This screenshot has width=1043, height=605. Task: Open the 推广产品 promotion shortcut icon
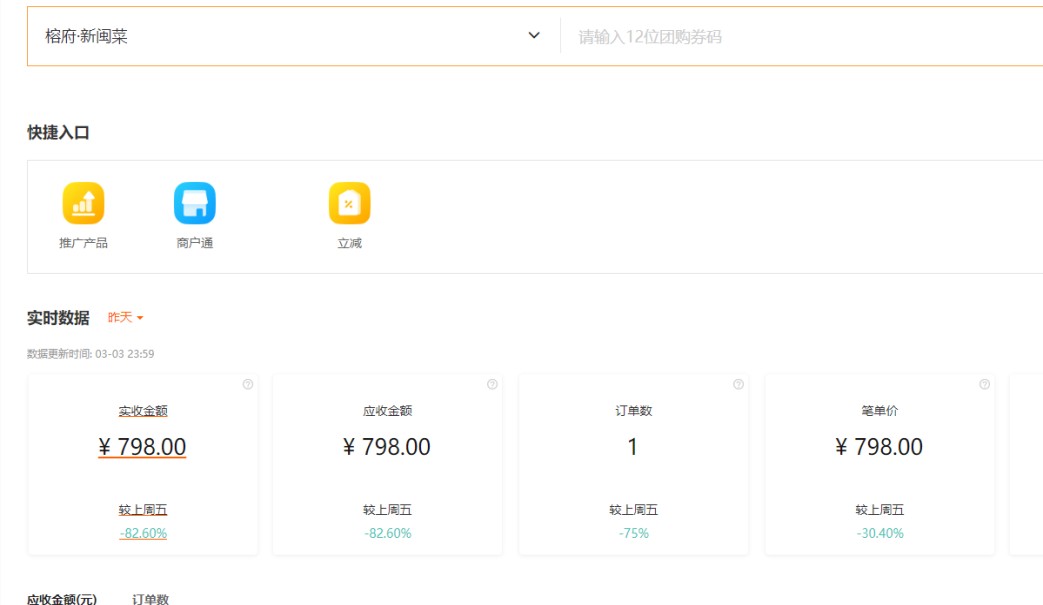pyautogui.click(x=83, y=204)
